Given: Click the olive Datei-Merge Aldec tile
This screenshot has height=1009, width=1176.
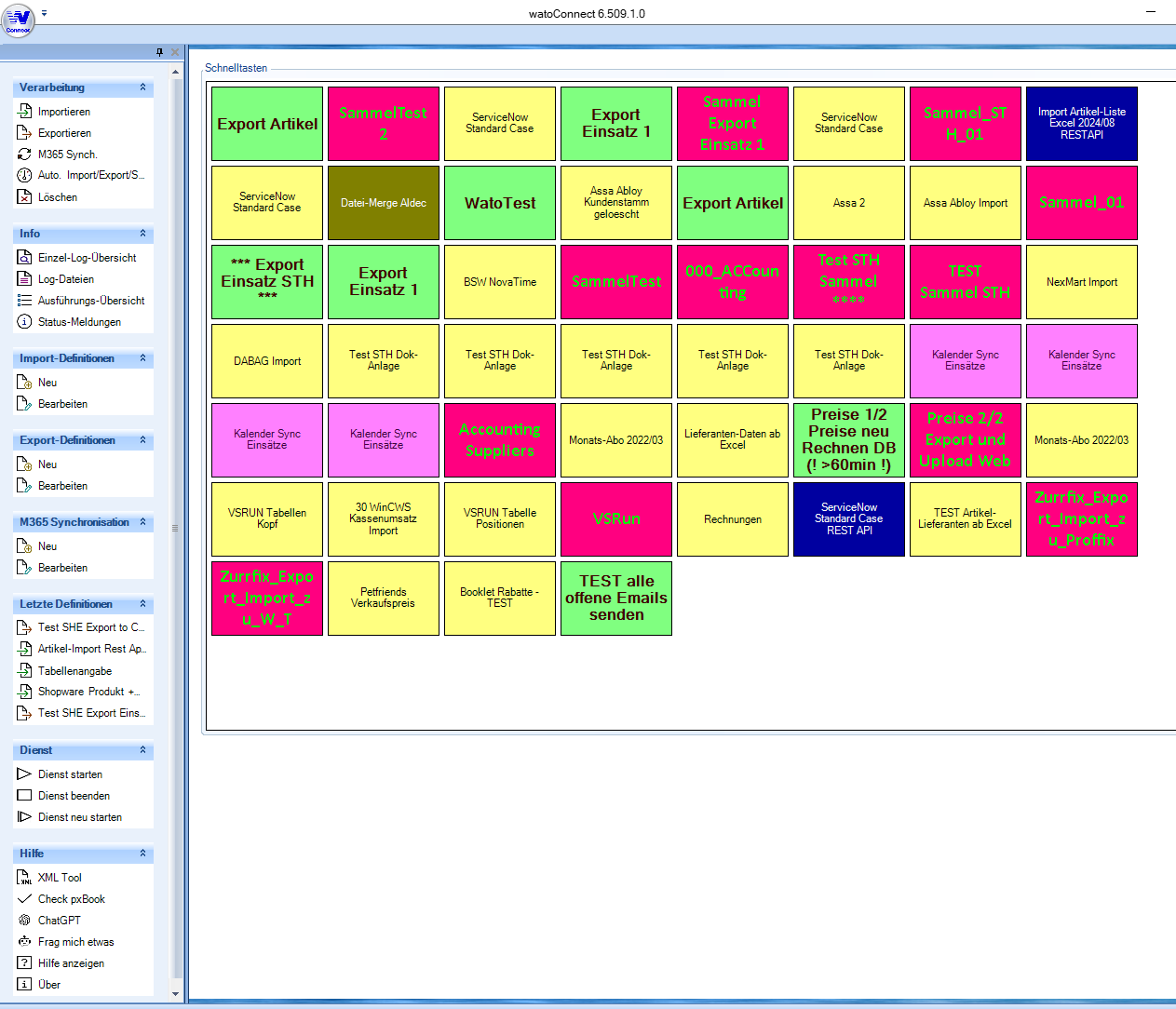Looking at the screenshot, I should (384, 203).
